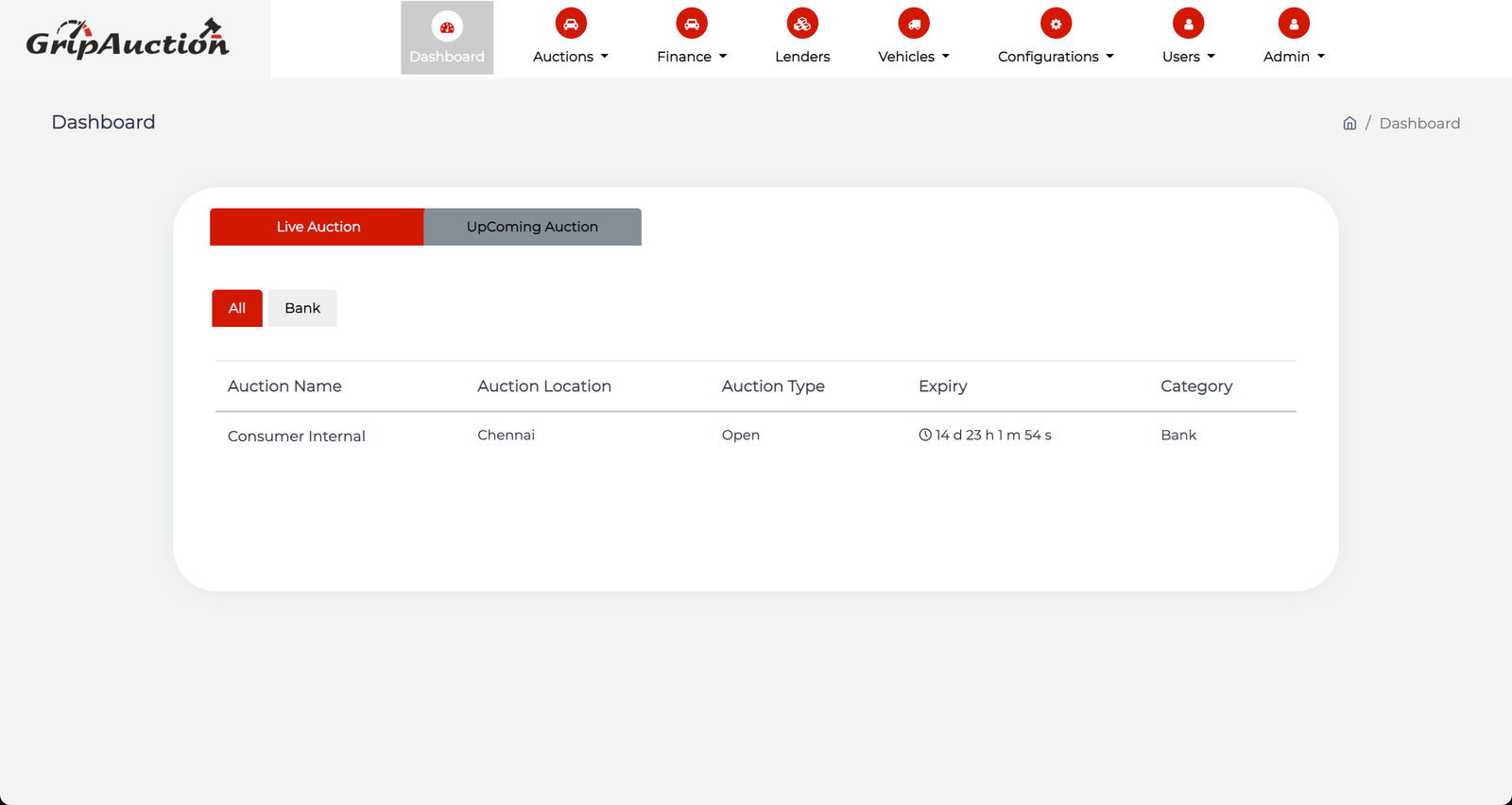Click the Finance car icon
The height and width of the screenshot is (805, 1512).
click(x=692, y=24)
